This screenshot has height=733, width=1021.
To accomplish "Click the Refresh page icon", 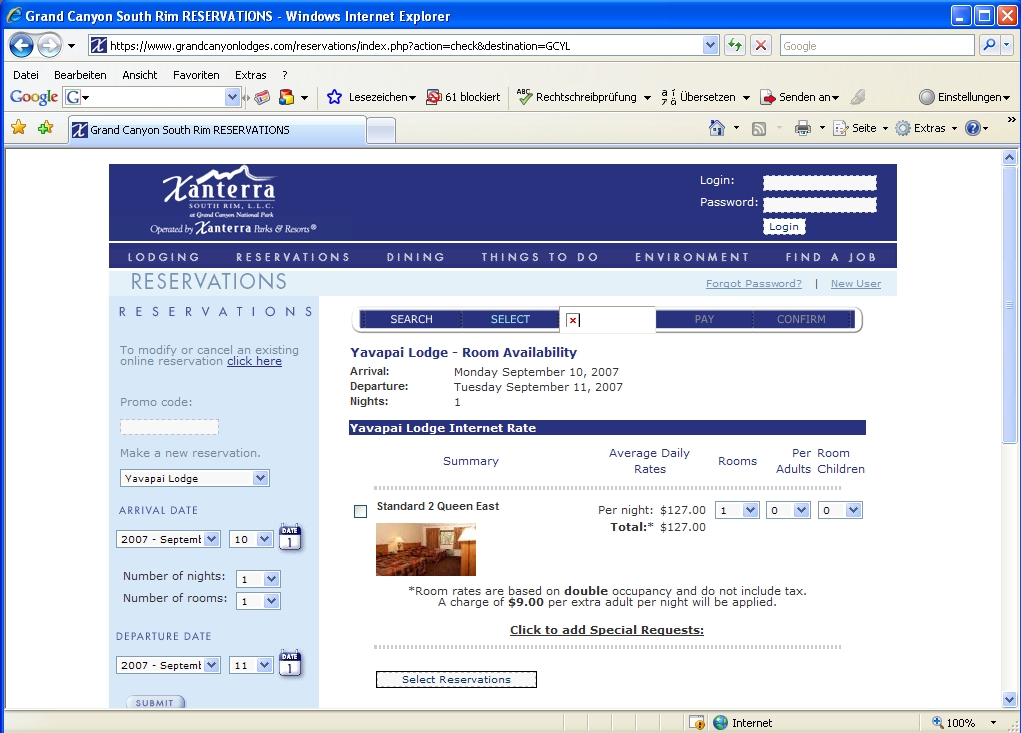I will point(735,46).
